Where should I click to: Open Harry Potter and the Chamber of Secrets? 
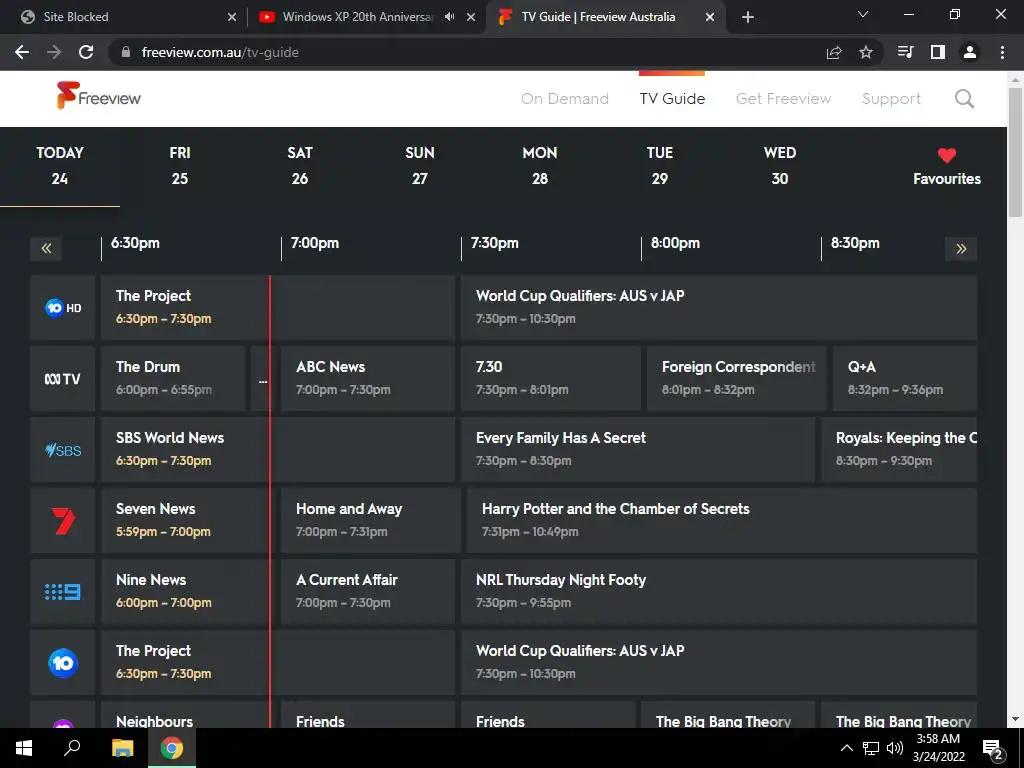click(x=722, y=520)
